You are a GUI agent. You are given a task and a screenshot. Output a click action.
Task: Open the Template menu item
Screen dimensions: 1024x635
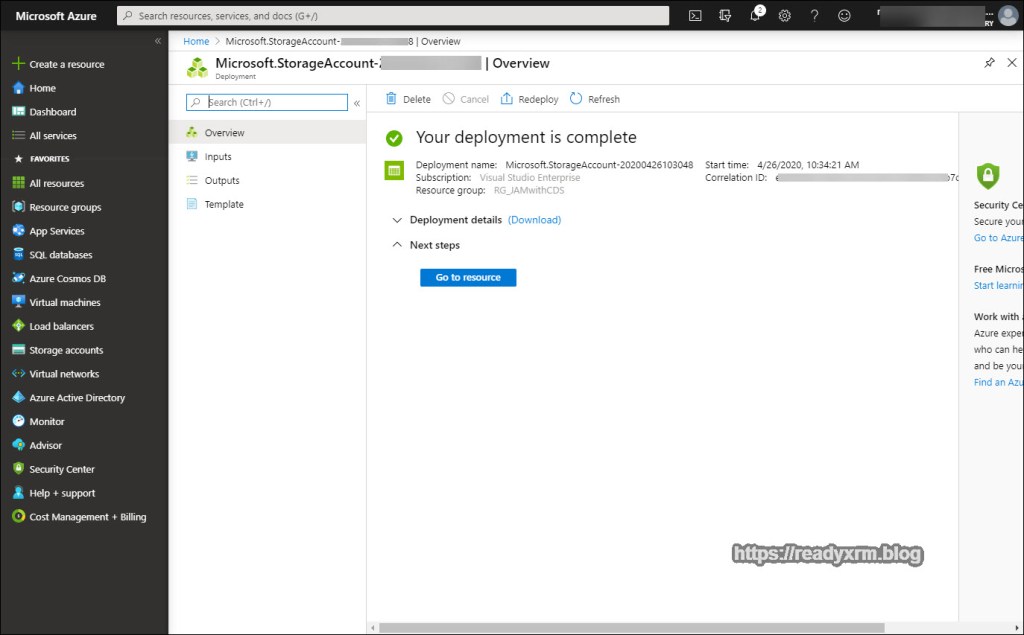click(223, 205)
